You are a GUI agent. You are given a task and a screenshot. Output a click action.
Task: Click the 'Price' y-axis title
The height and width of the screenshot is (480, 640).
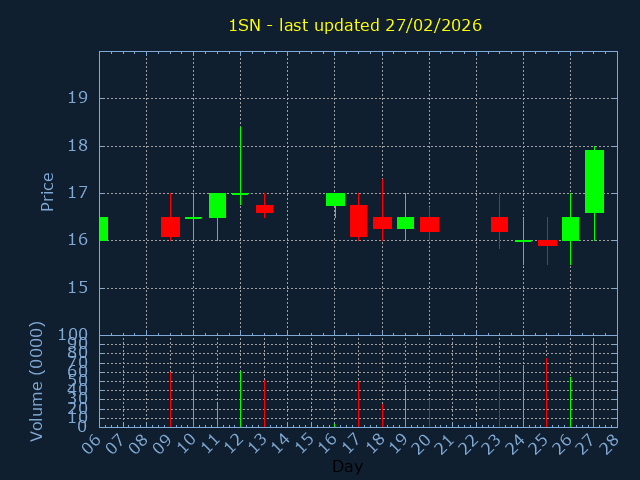click(47, 191)
